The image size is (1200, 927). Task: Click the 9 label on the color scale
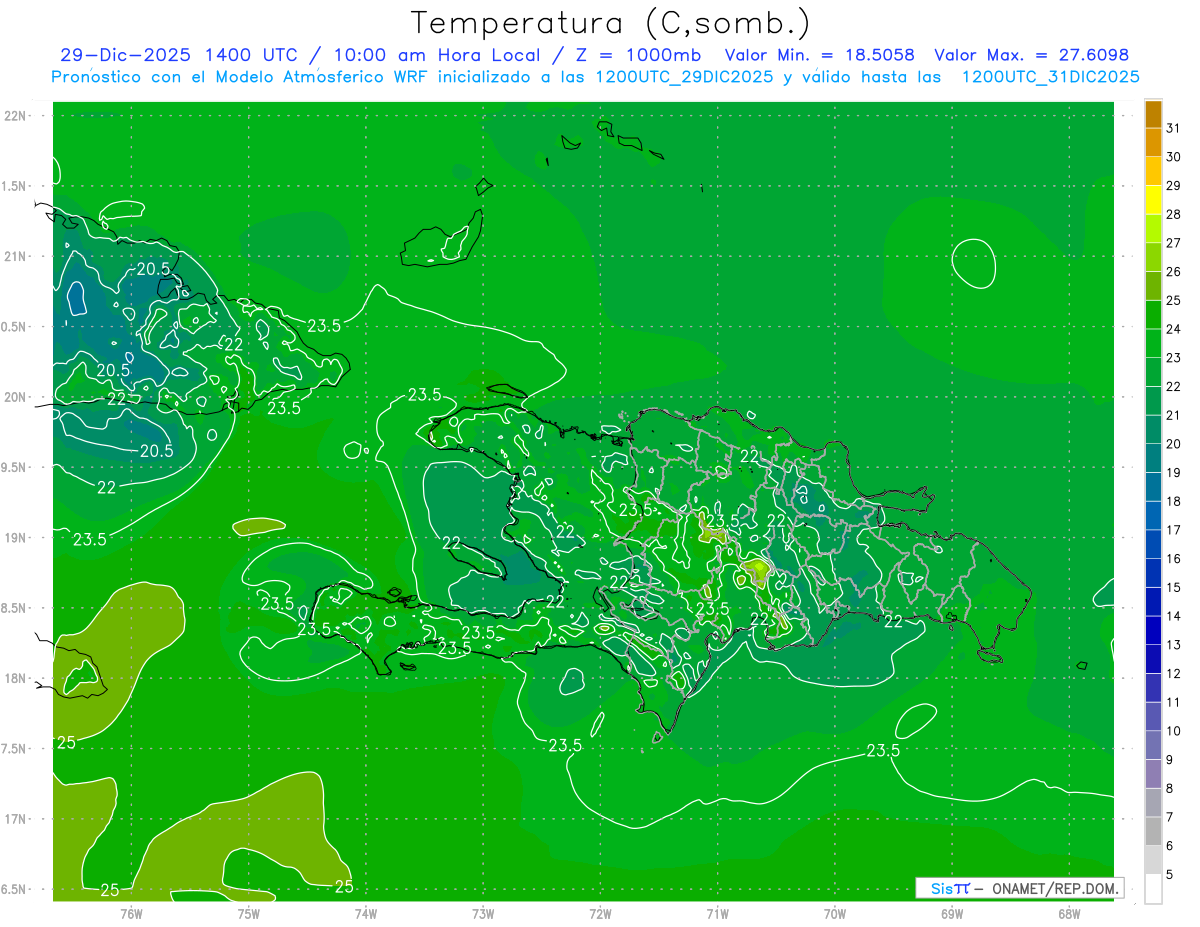1170,760
